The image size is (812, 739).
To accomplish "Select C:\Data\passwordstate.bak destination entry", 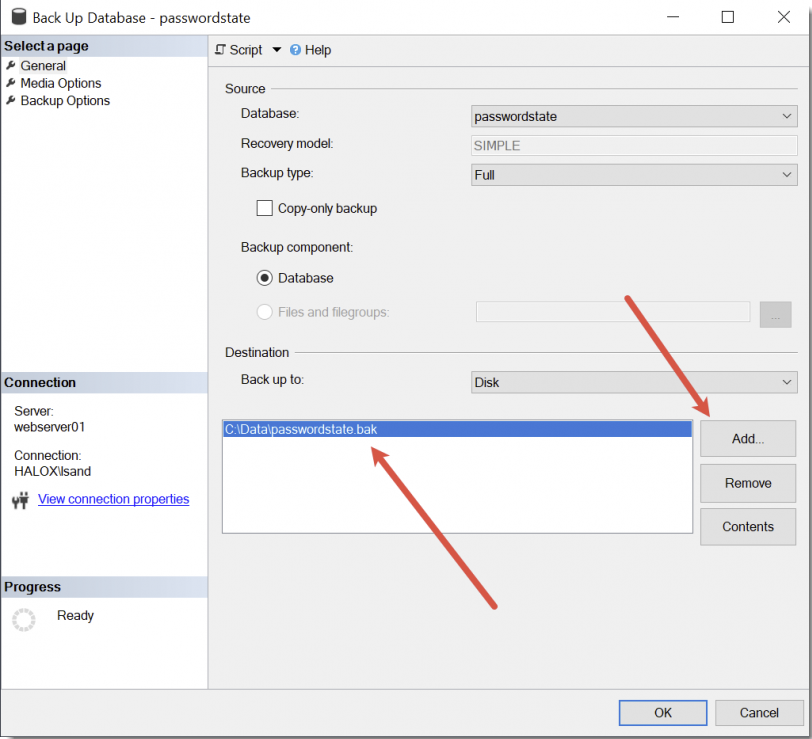I will (457, 429).
